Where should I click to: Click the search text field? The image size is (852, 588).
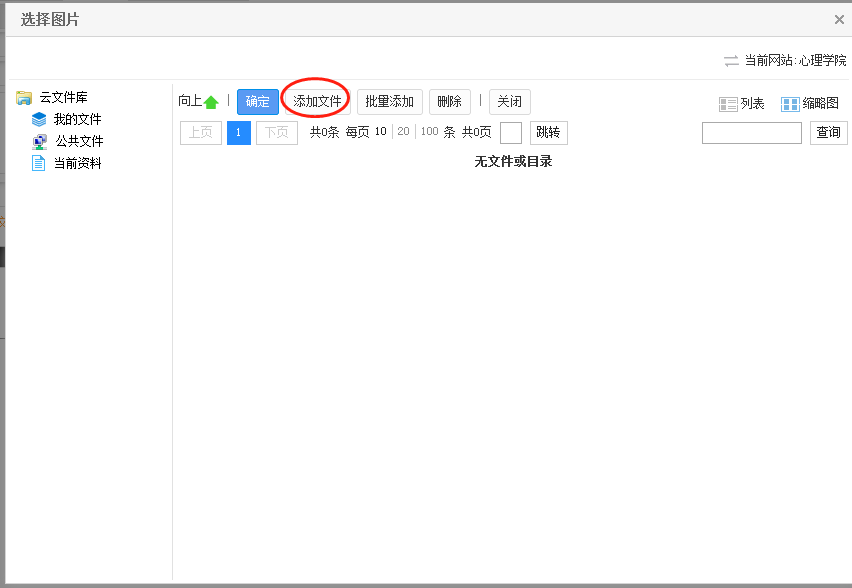click(751, 133)
